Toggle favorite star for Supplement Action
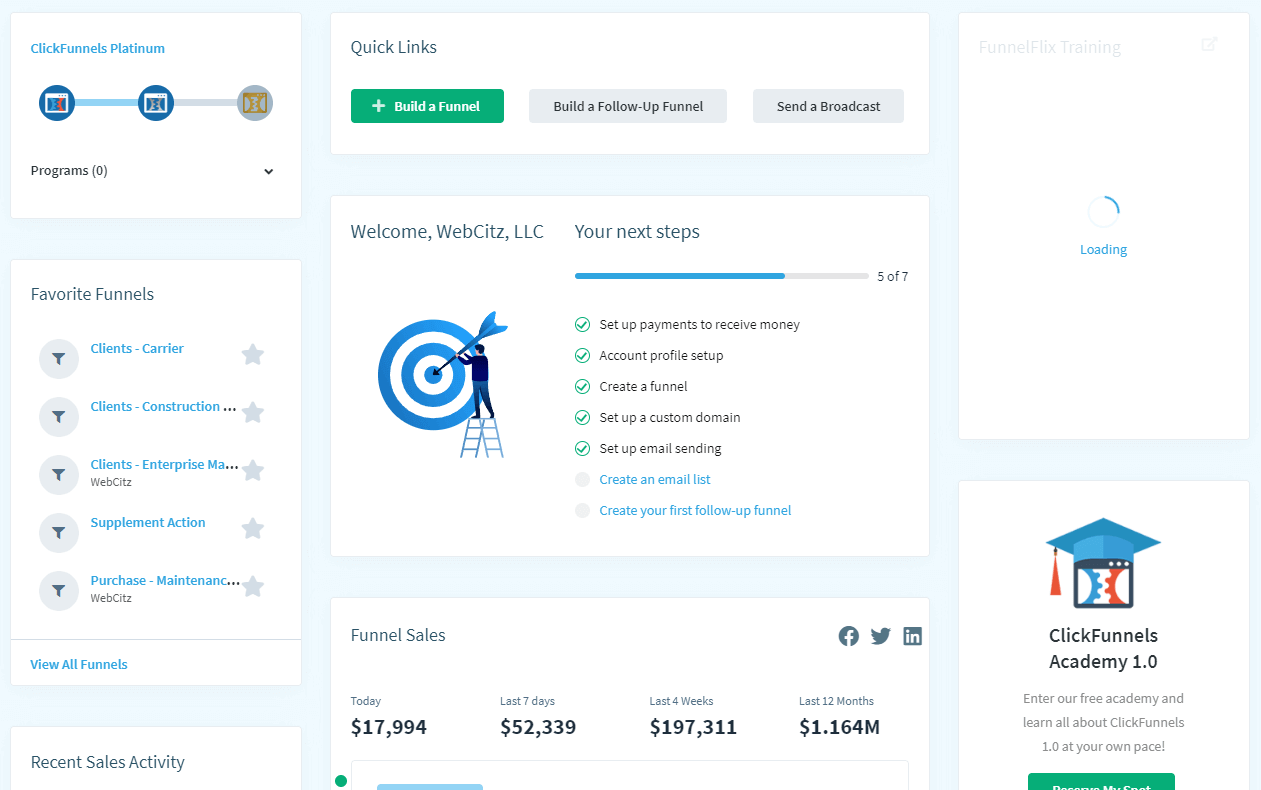 tap(253, 528)
